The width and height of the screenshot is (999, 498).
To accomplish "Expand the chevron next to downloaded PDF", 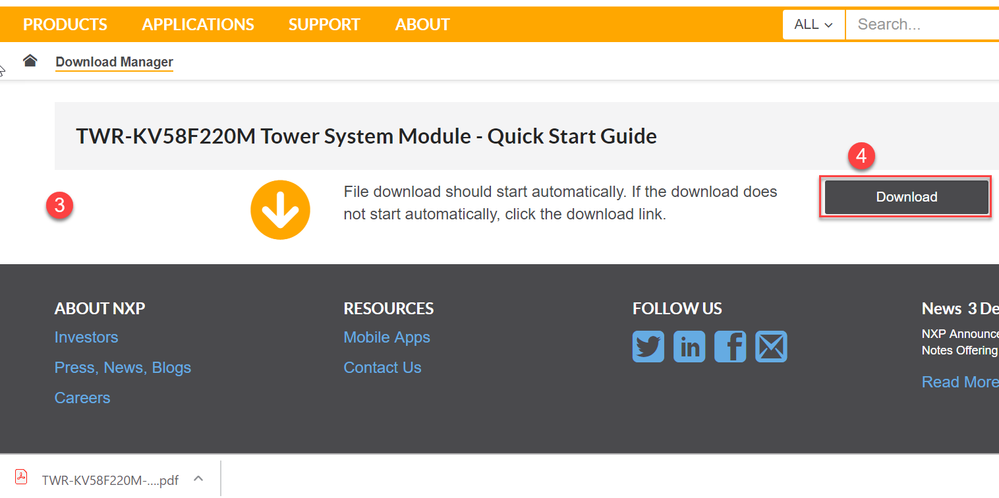I will [198, 478].
